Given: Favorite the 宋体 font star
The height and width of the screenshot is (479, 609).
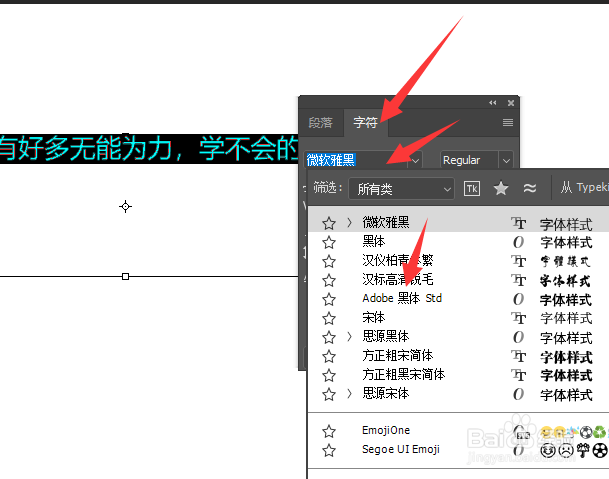Looking at the screenshot, I should (x=329, y=318).
